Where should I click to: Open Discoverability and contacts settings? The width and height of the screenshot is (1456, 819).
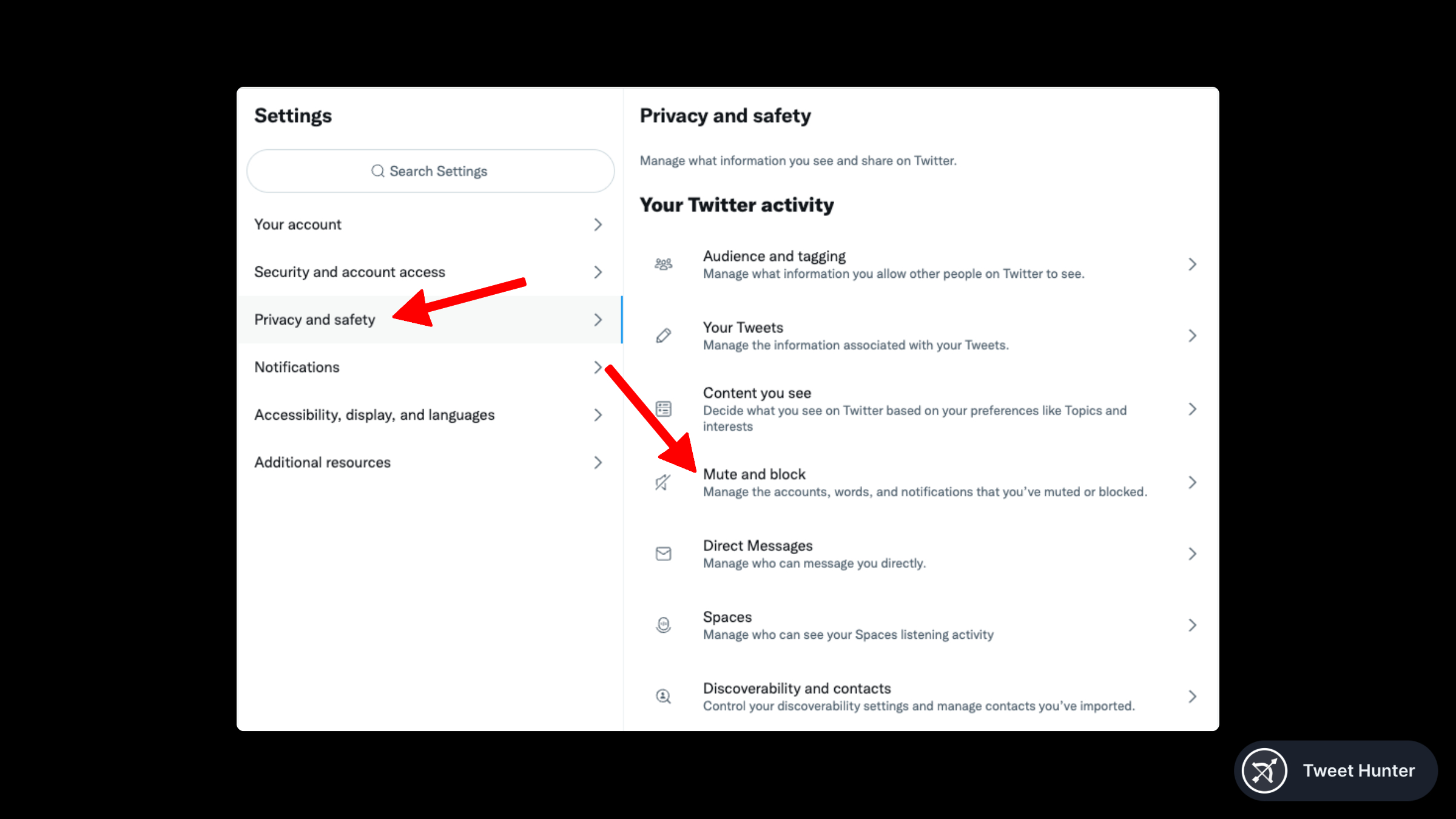point(797,689)
